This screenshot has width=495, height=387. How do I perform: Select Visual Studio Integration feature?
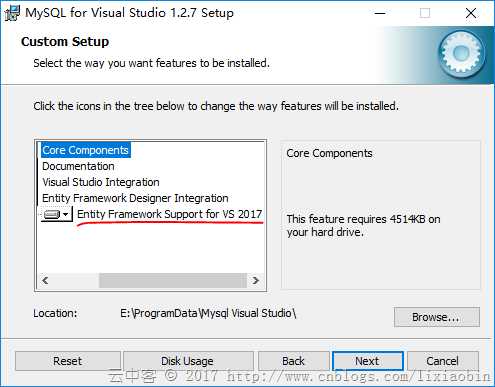[x=101, y=182]
